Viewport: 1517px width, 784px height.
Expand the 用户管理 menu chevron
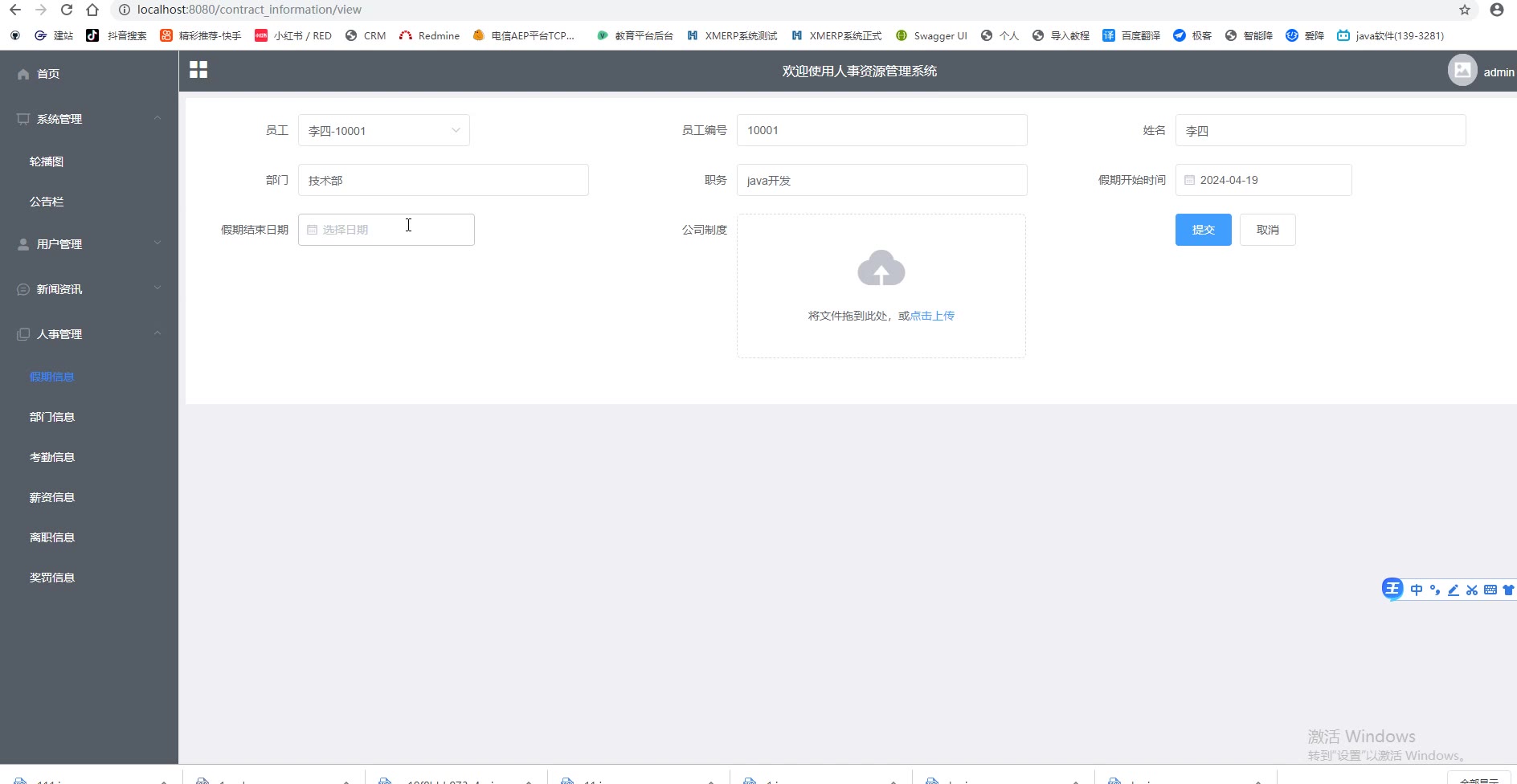point(157,243)
